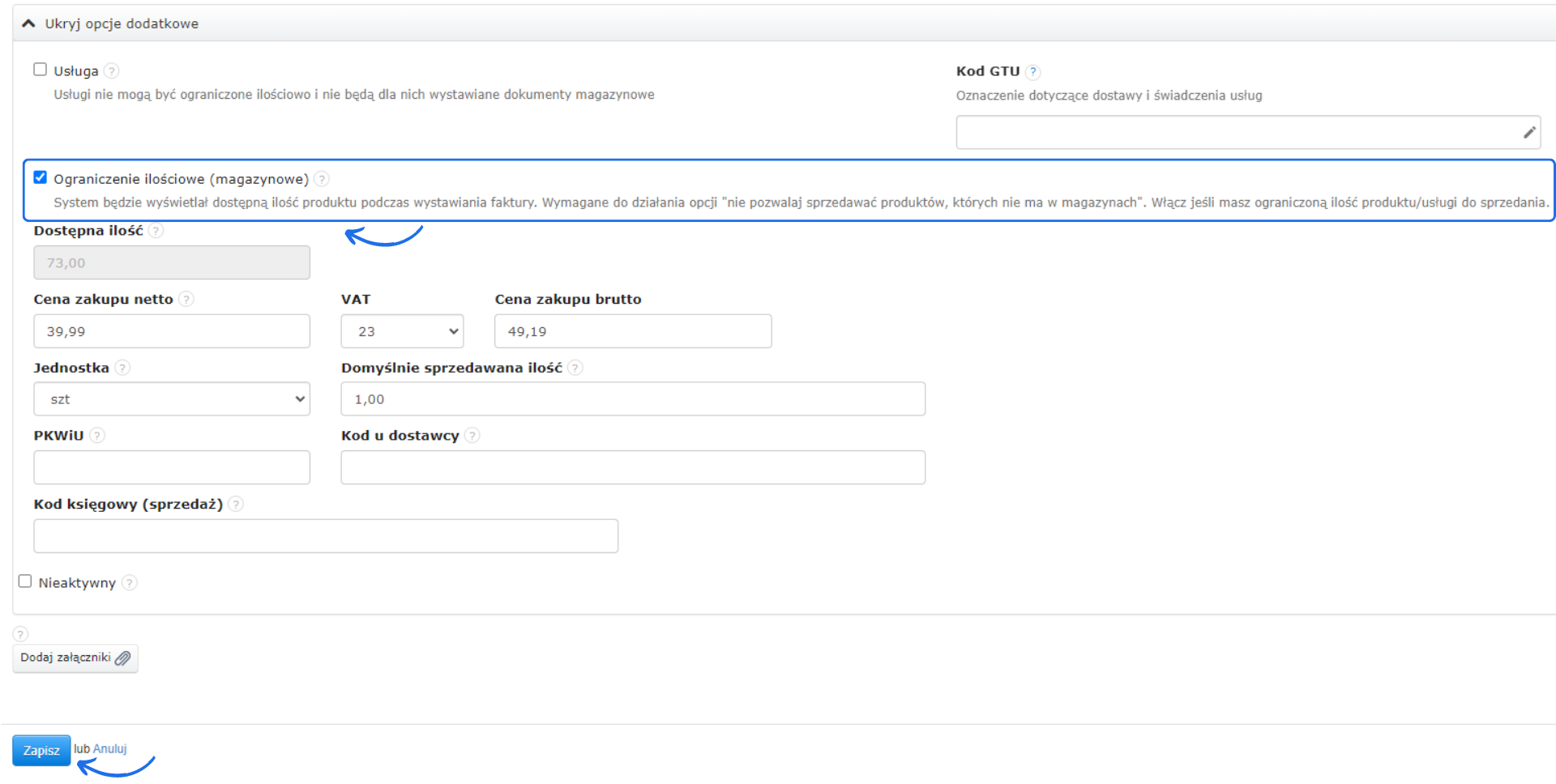Click help icon next to Dostępna ilość
This screenshot has height=784, width=1556.
click(x=156, y=231)
